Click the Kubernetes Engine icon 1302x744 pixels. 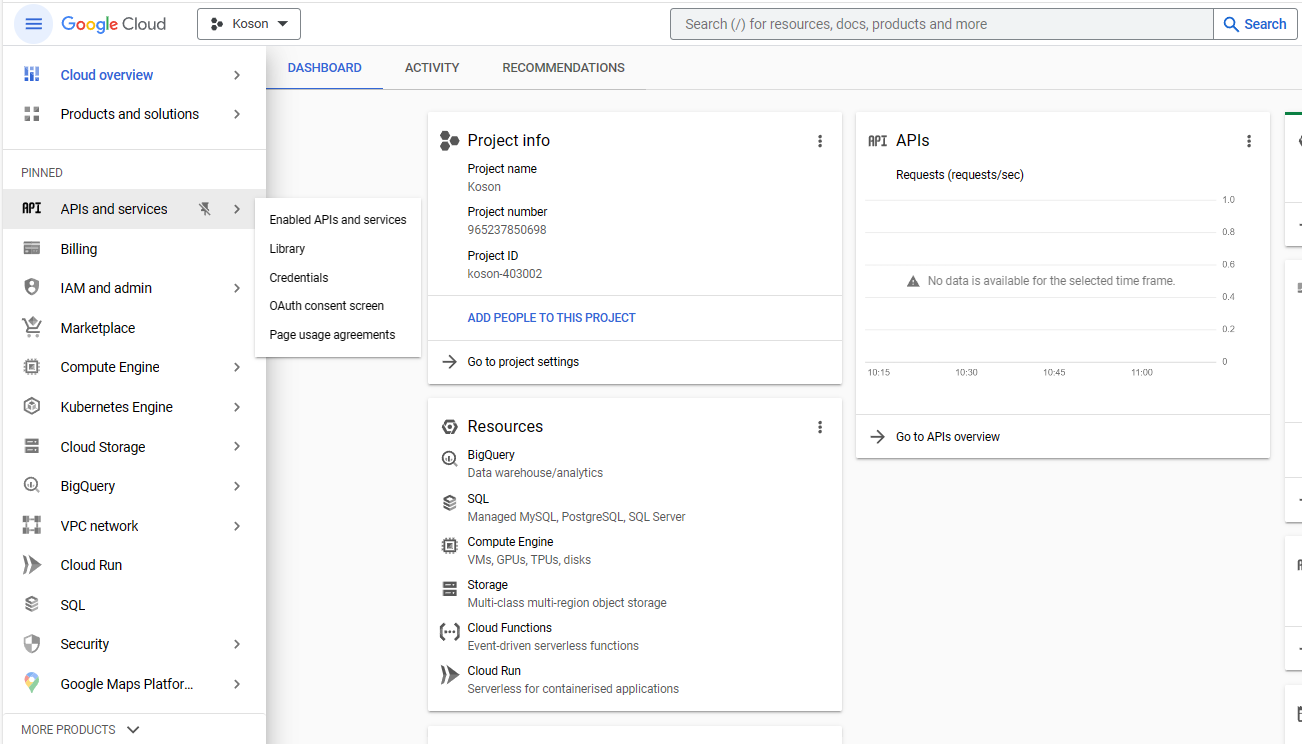(x=32, y=407)
